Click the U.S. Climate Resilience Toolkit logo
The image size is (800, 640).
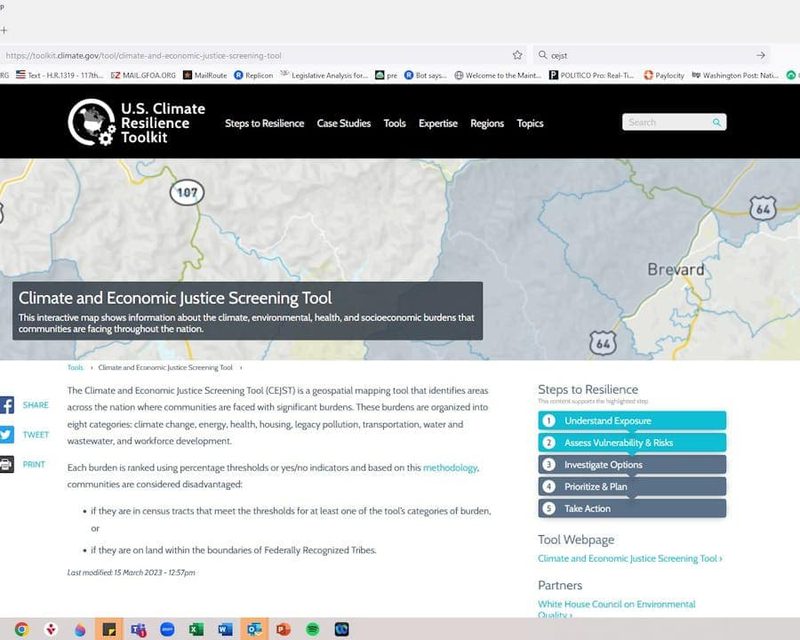[137, 122]
